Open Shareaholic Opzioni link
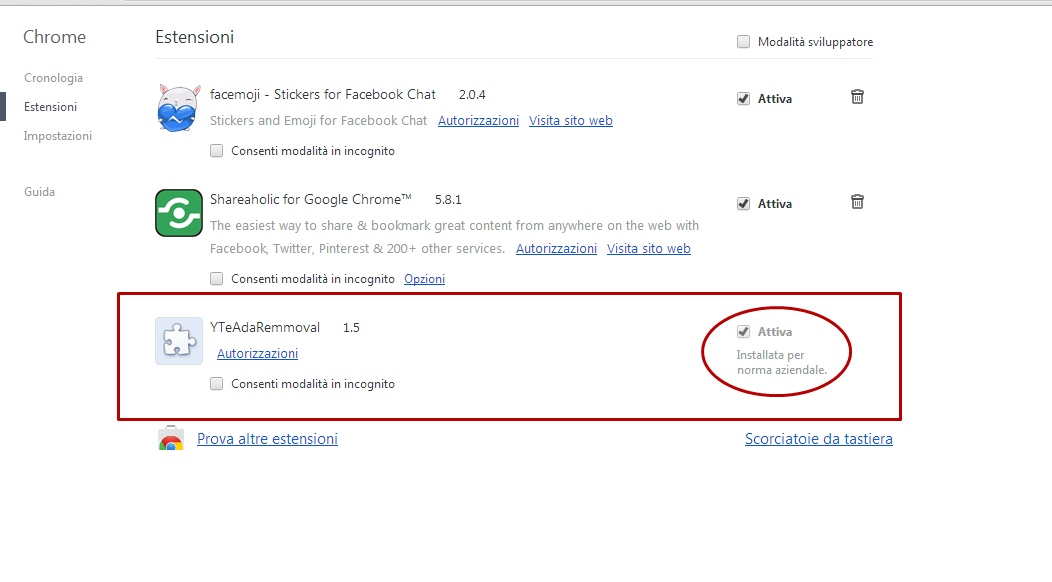Screen dimensions: 1052x582 click(x=424, y=279)
